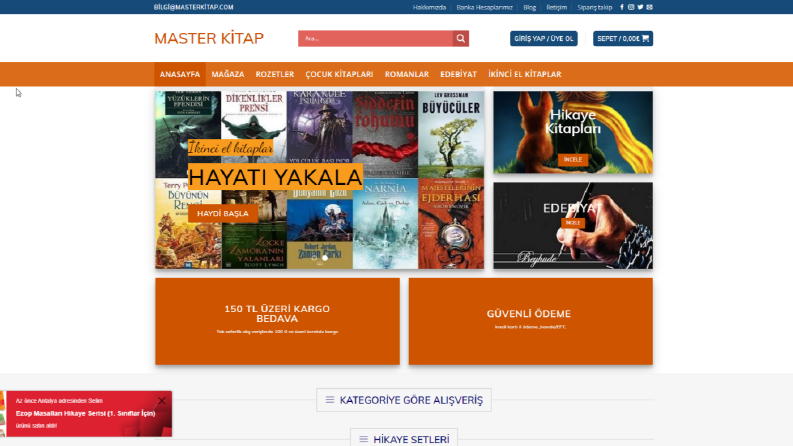793x446 pixels.
Task: Select the first slider dot indicator
Action: pyautogui.click(x=315, y=258)
